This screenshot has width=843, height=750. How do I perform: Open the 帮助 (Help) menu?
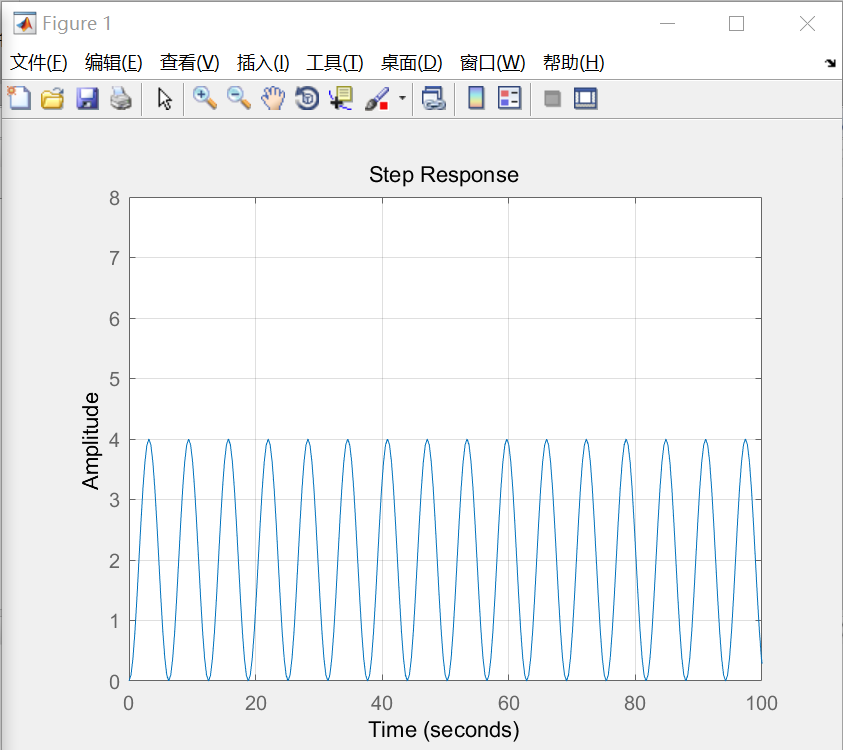point(573,62)
